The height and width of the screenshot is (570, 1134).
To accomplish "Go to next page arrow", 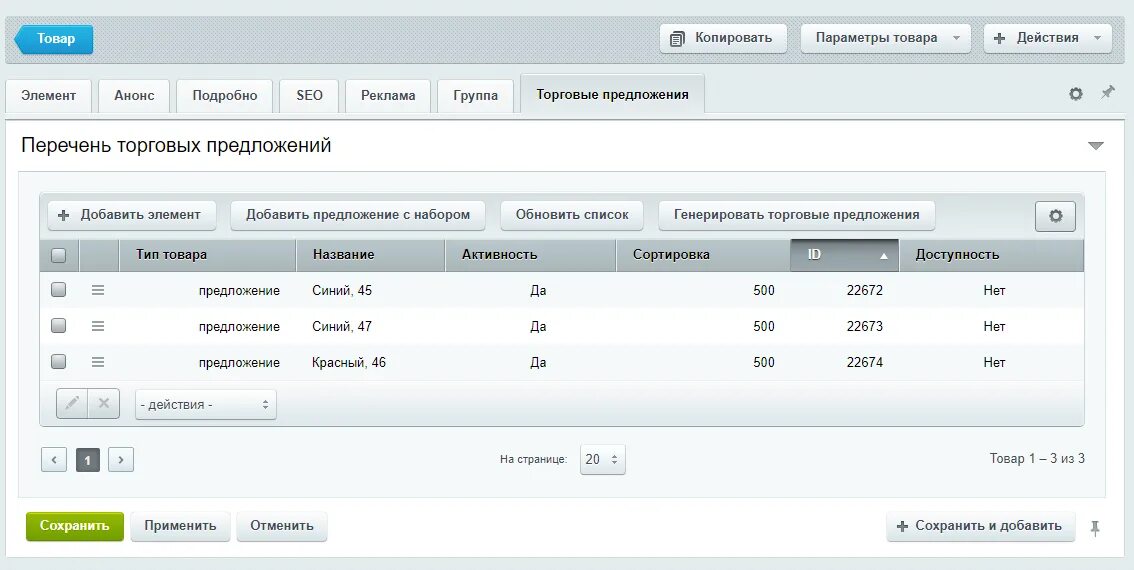I will point(121,459).
